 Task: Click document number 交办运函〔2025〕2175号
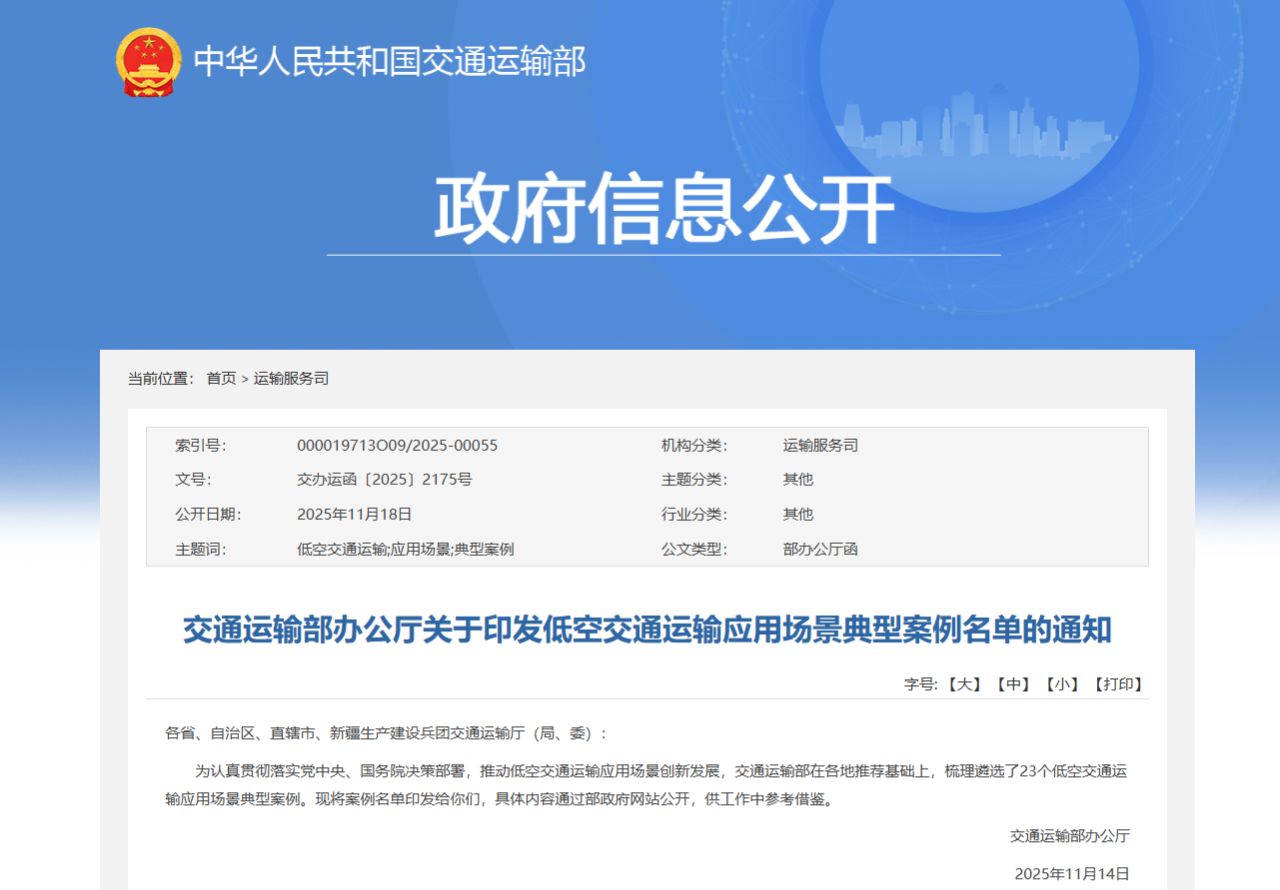[x=384, y=479]
